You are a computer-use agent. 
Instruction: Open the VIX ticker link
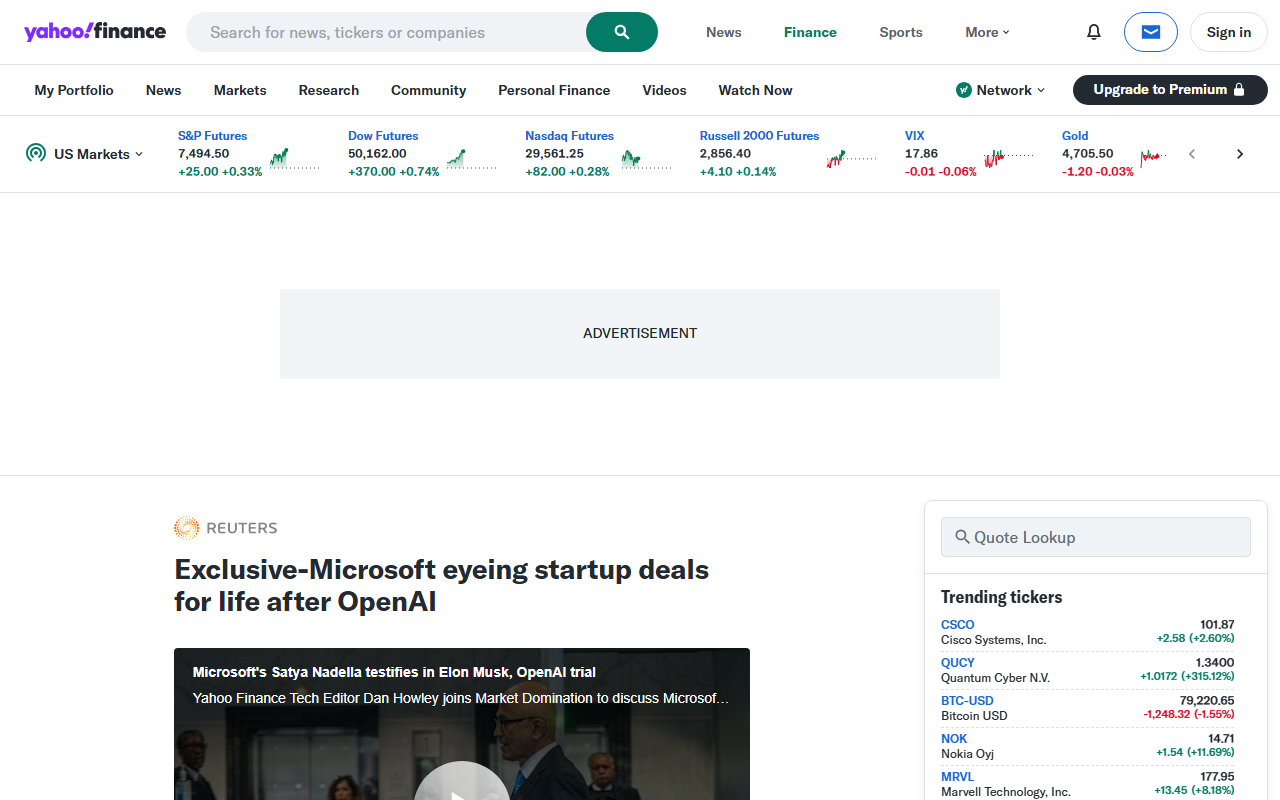914,136
